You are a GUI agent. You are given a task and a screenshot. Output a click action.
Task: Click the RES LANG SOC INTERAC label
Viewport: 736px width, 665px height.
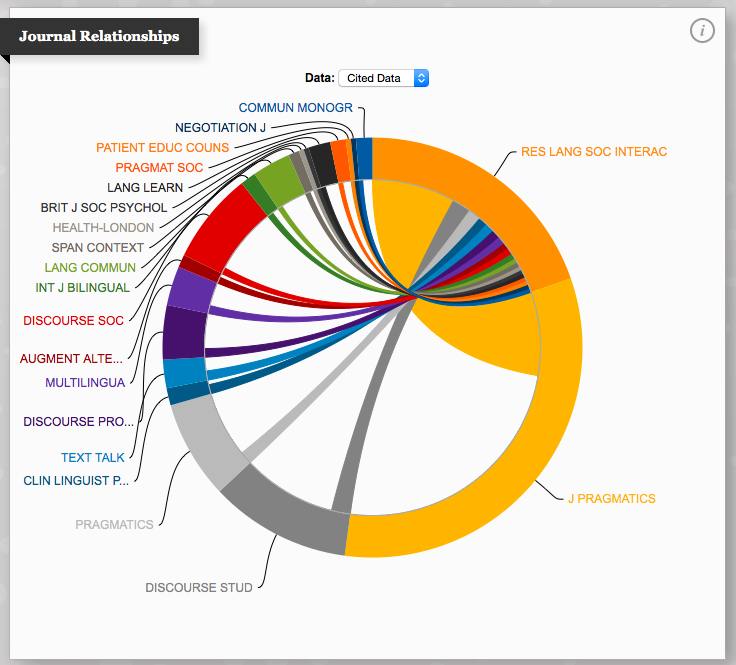pyautogui.click(x=593, y=152)
